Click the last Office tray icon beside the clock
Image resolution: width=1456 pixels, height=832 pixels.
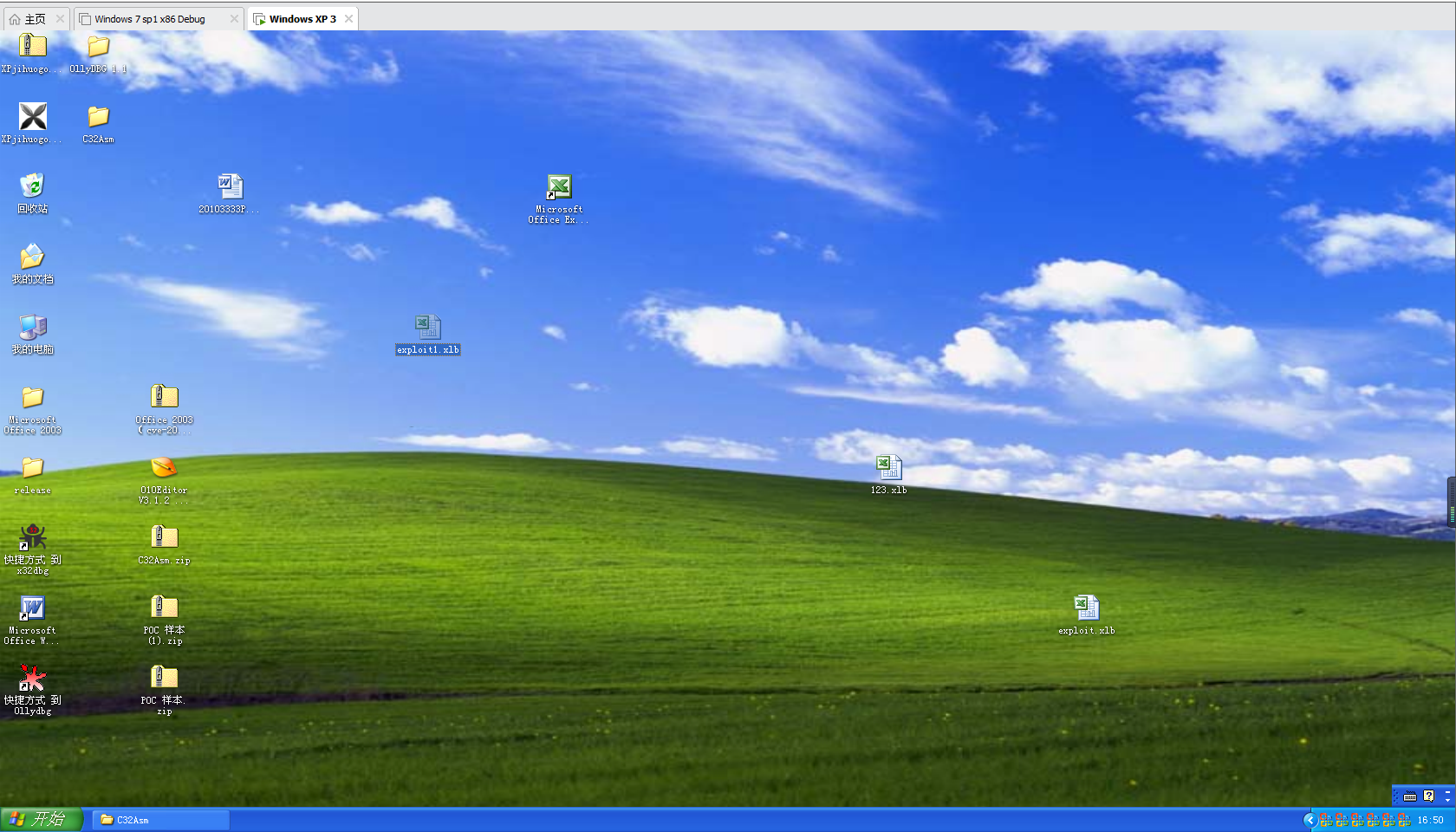(x=1404, y=820)
